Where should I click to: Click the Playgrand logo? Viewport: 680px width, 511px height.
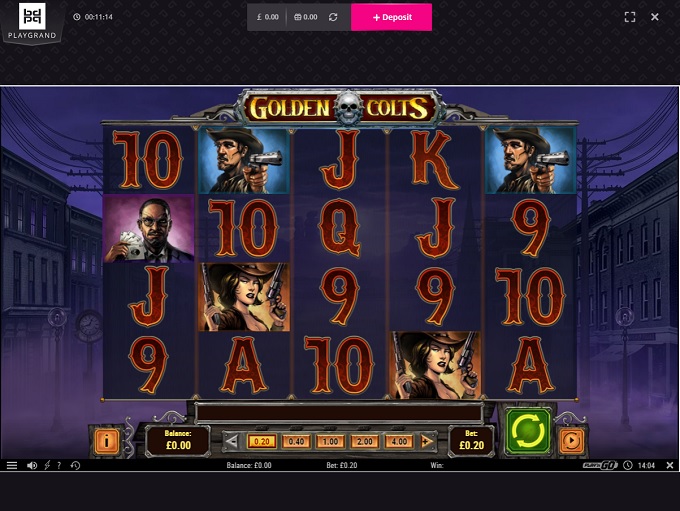[x=32, y=21]
